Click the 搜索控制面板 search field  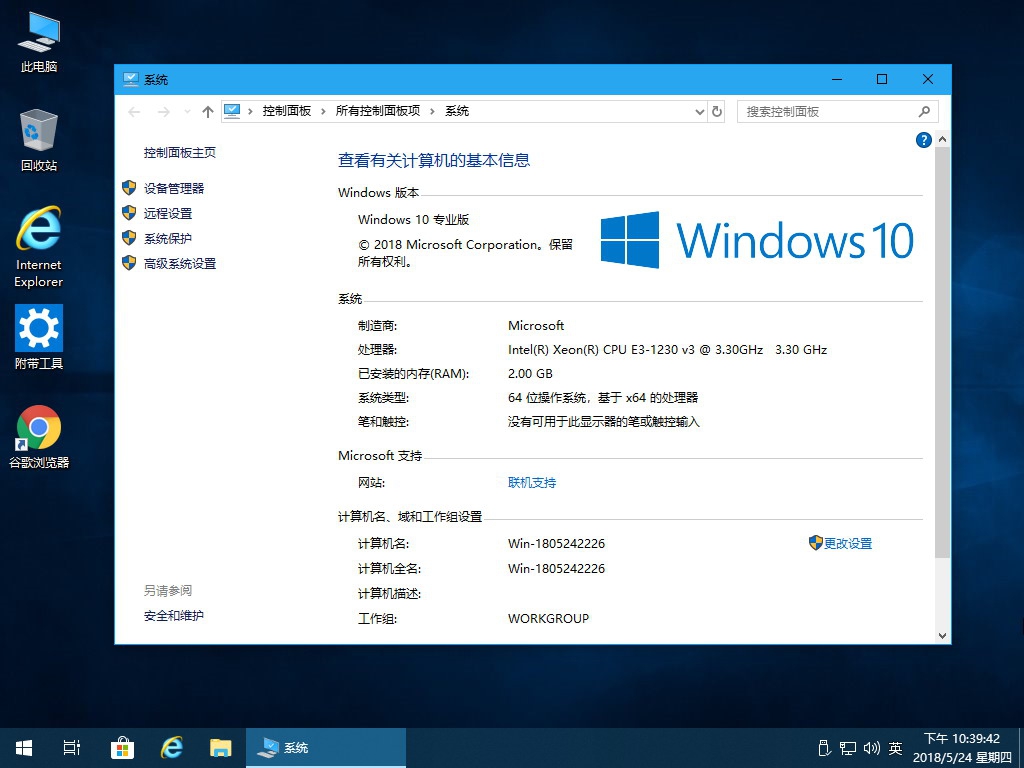pos(837,112)
